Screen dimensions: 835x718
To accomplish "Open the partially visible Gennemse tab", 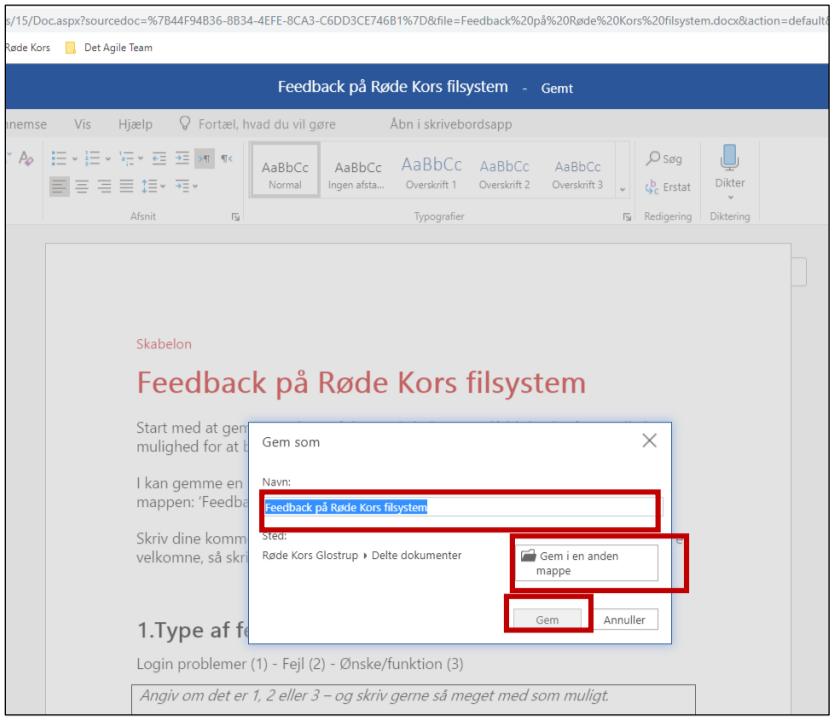I will tap(26, 124).
